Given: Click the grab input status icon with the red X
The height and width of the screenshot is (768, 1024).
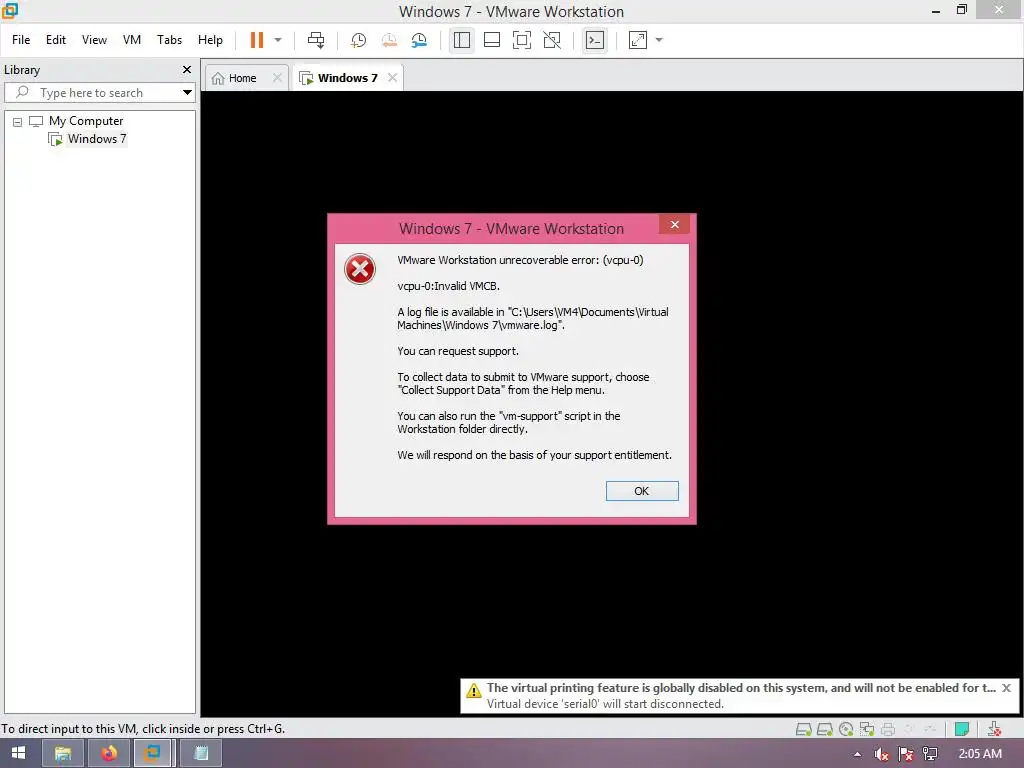Looking at the screenshot, I should point(994,729).
